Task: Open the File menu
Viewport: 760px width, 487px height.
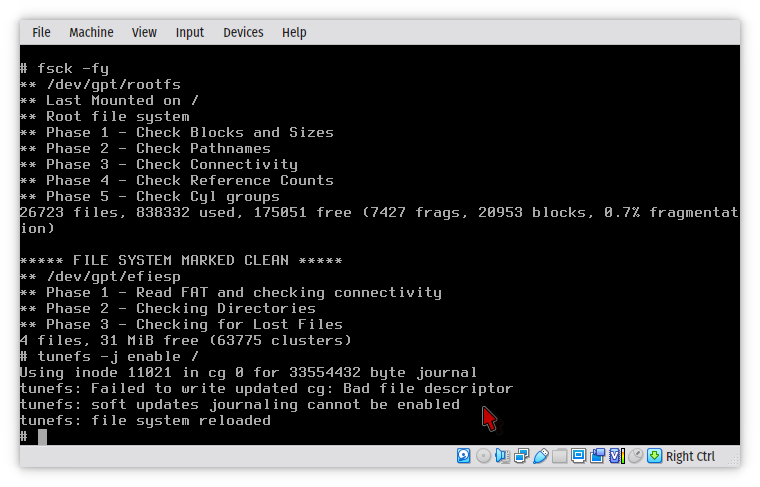Action: (41, 32)
